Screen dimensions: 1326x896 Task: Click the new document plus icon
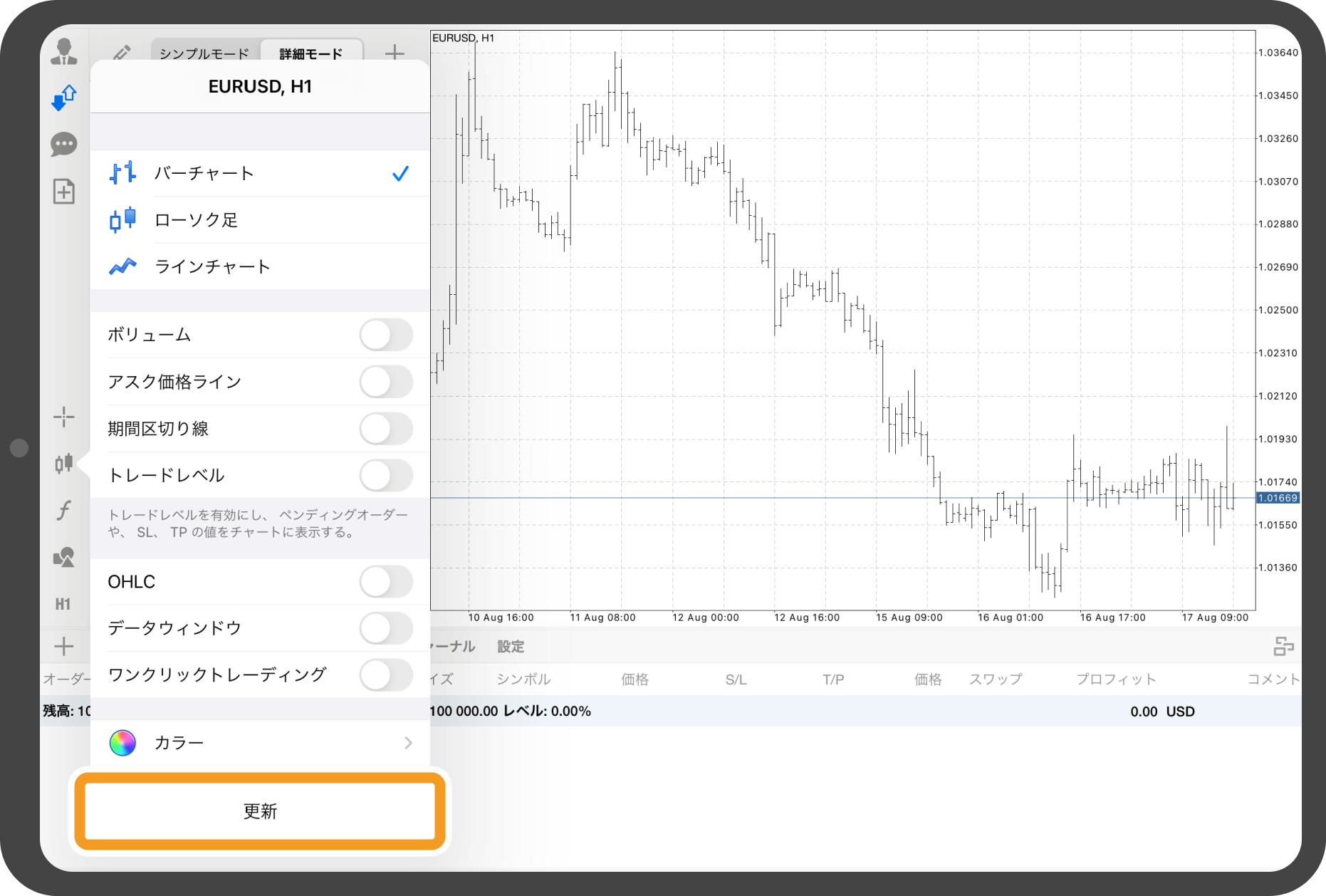coord(64,191)
